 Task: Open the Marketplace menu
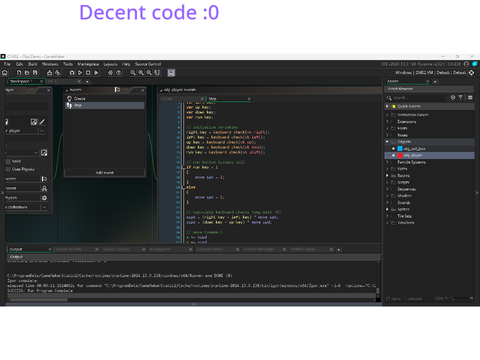88,64
